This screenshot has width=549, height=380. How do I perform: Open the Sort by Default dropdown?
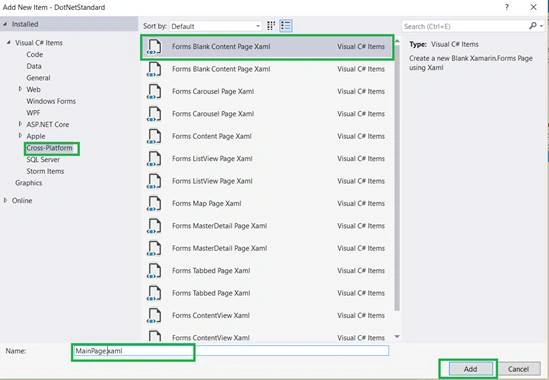point(216,26)
